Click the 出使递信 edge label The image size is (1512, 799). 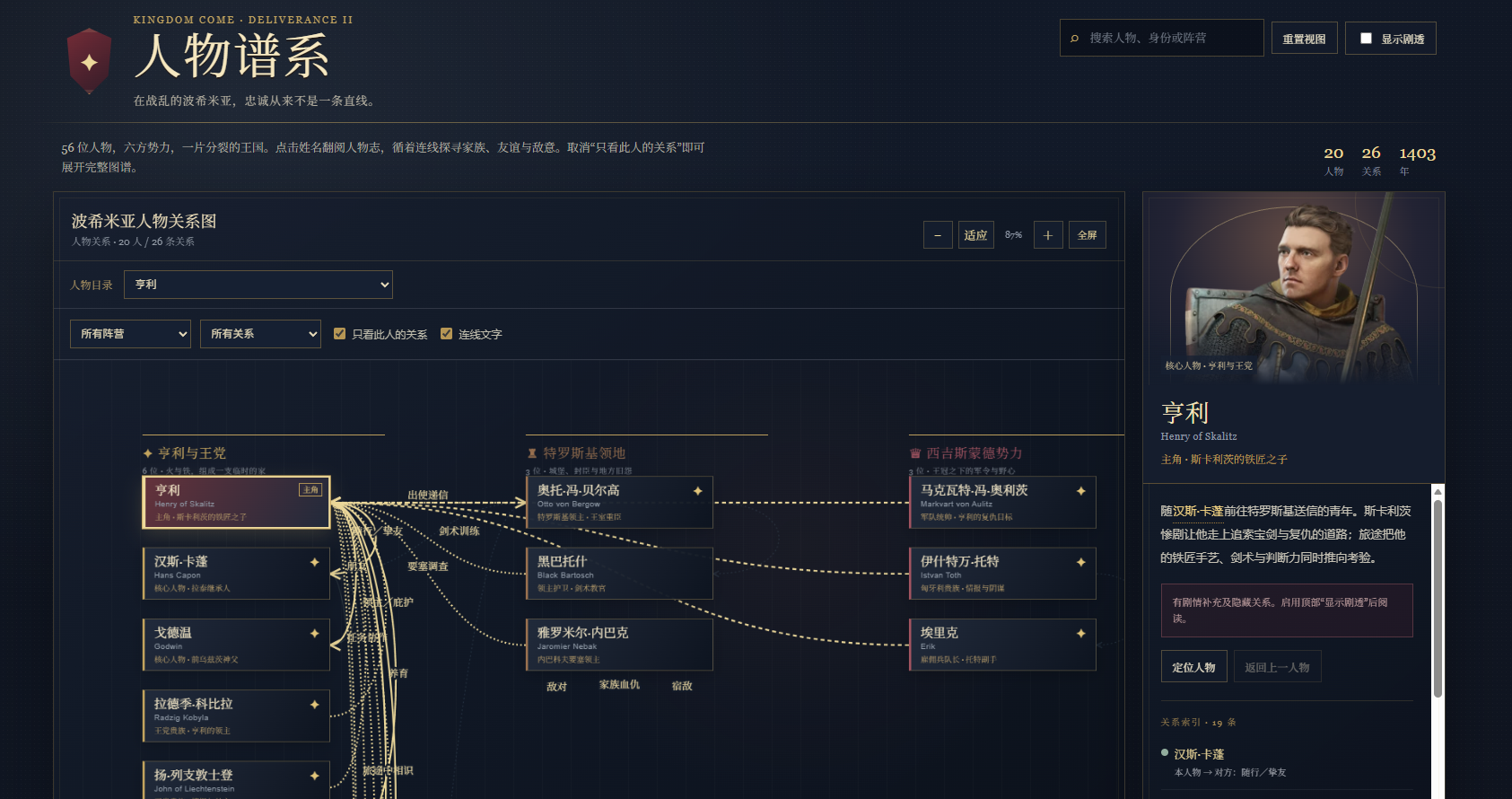[x=428, y=496]
